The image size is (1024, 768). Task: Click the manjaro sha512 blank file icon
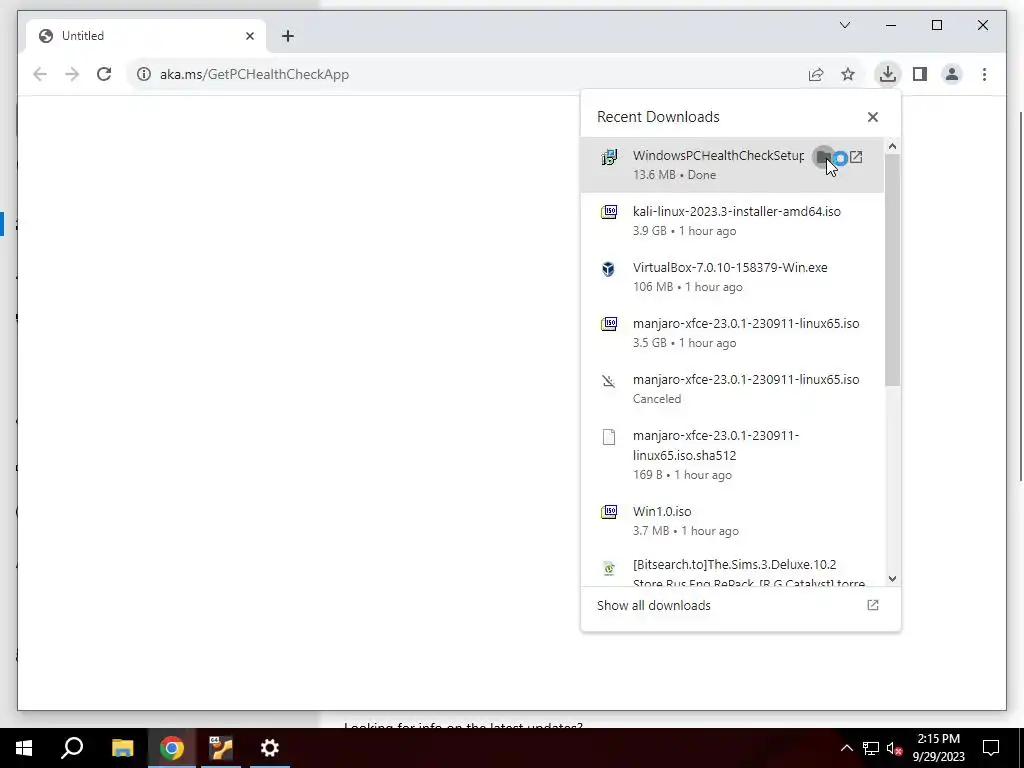coord(609,437)
